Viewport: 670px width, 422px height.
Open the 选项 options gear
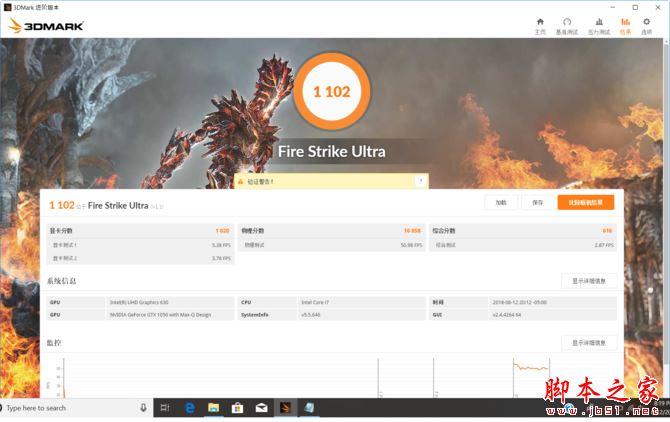point(646,26)
